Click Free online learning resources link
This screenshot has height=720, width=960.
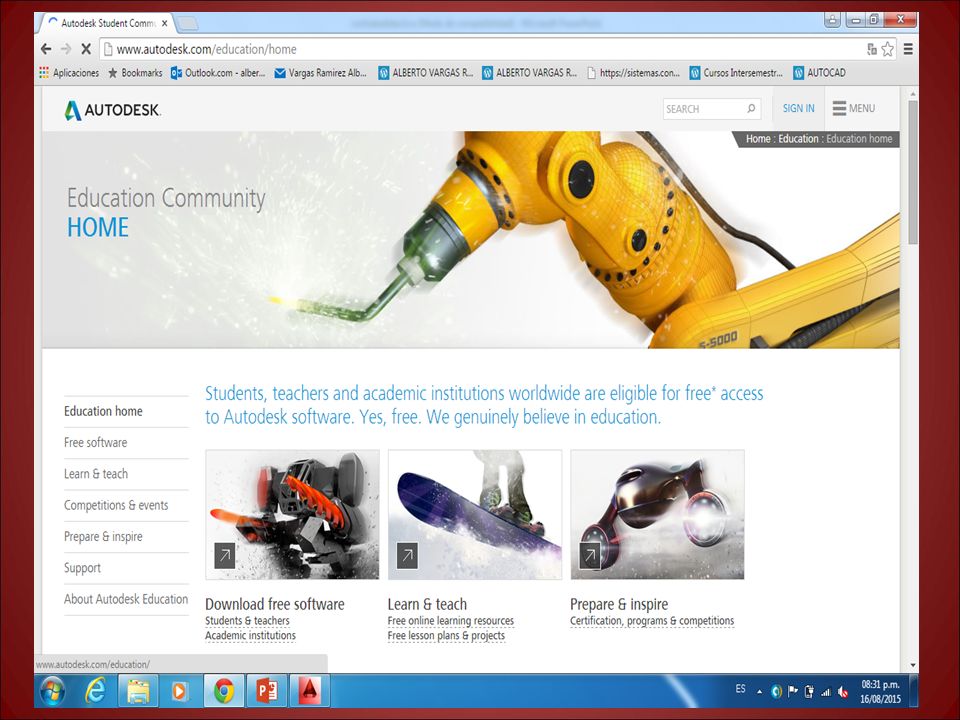point(451,621)
